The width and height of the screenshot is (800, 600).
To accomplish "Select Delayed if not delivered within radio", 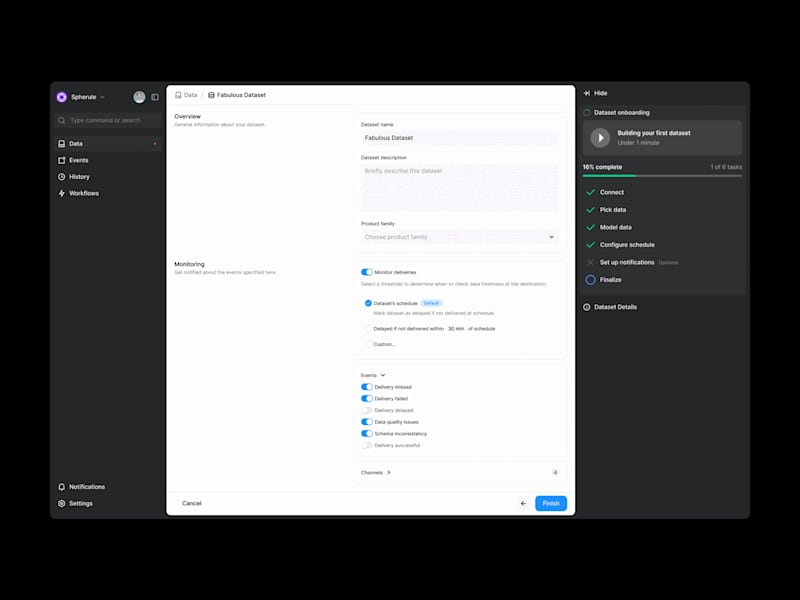I will click(x=368, y=329).
